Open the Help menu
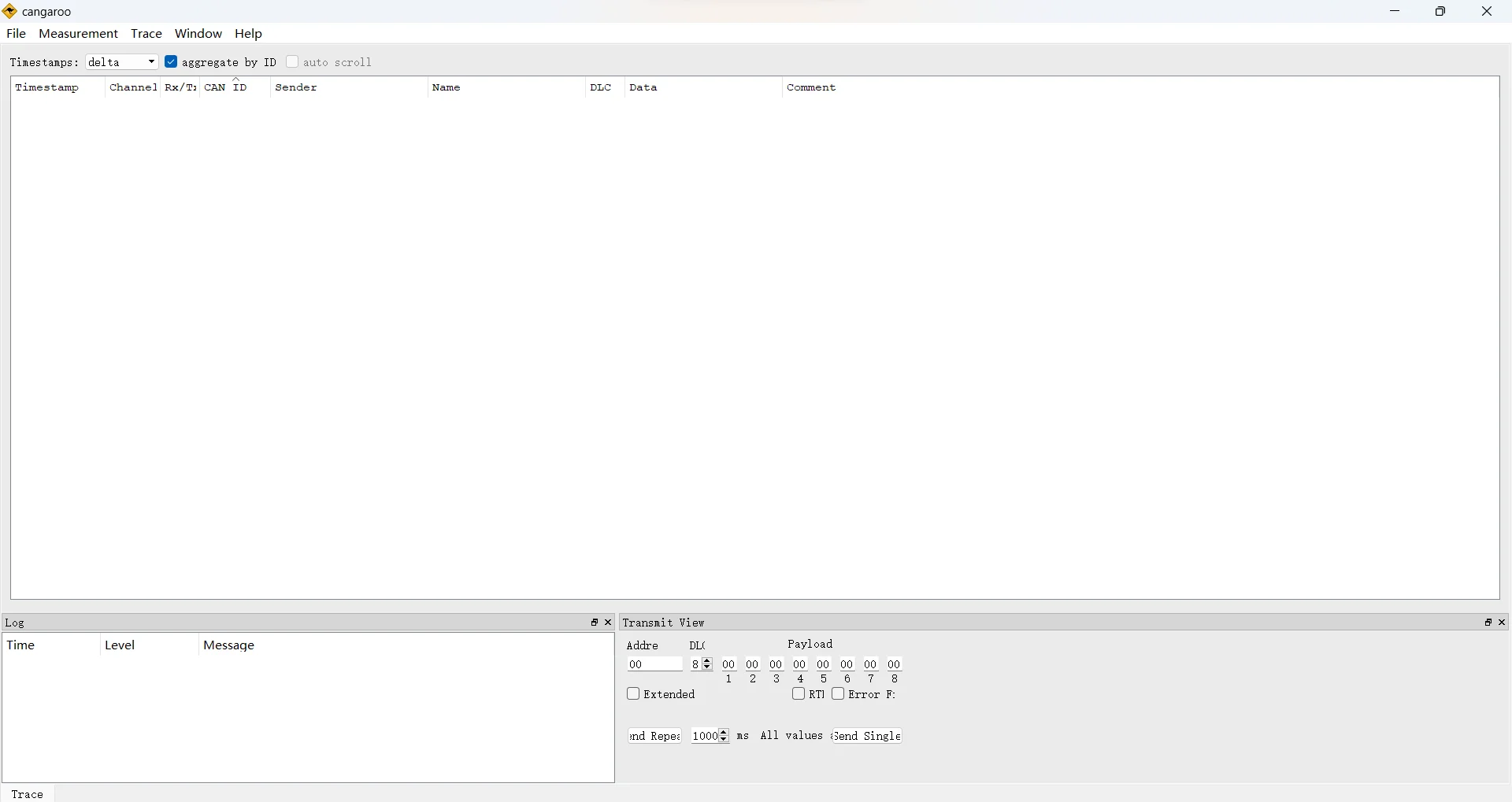This screenshot has height=802, width=1512. tap(249, 33)
